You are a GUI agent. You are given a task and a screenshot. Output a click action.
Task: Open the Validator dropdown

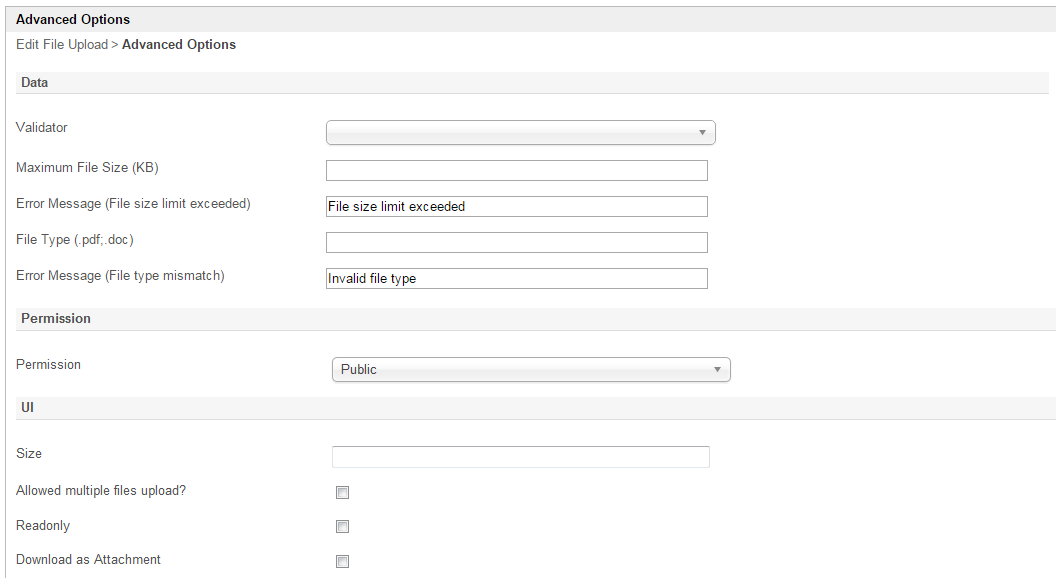pos(520,132)
